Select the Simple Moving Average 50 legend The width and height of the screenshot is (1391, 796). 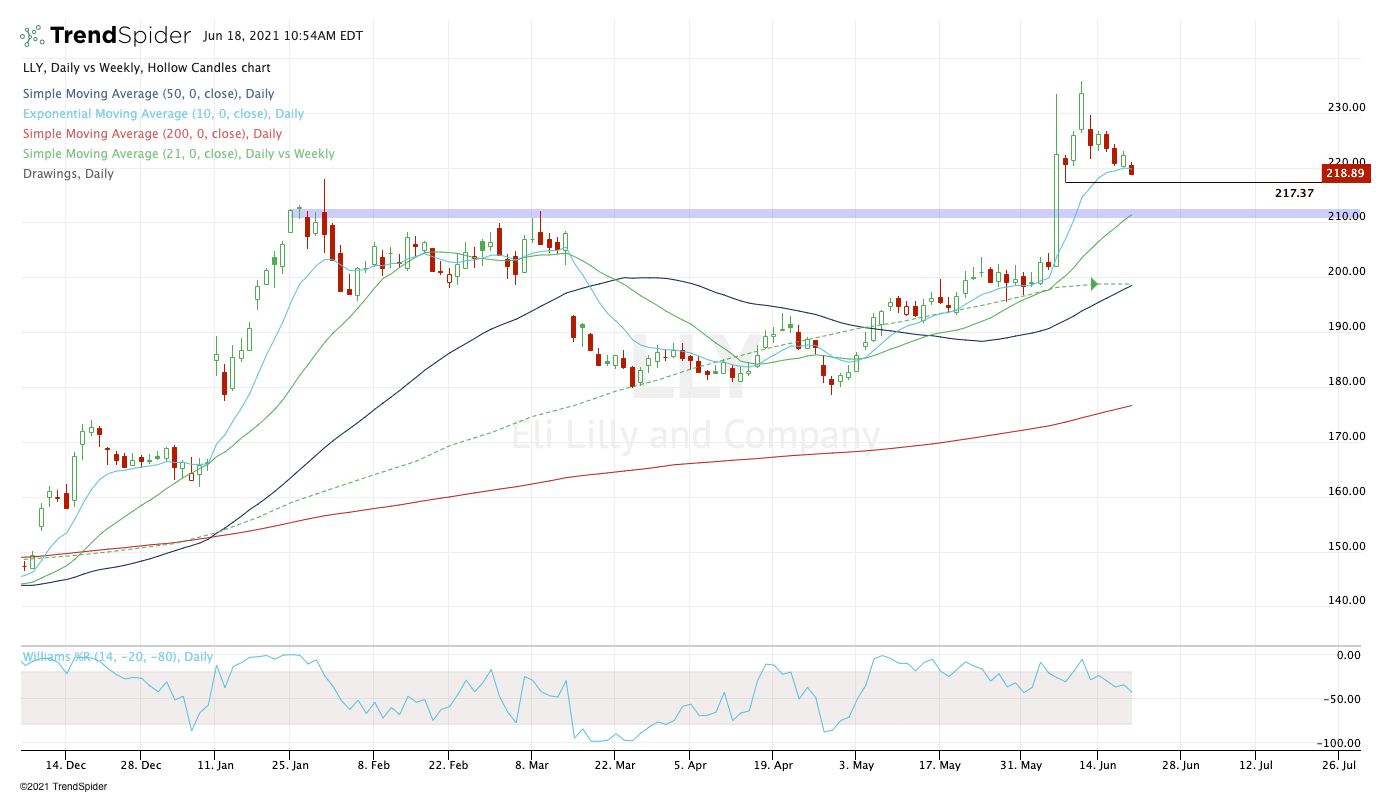pyautogui.click(x=148, y=94)
